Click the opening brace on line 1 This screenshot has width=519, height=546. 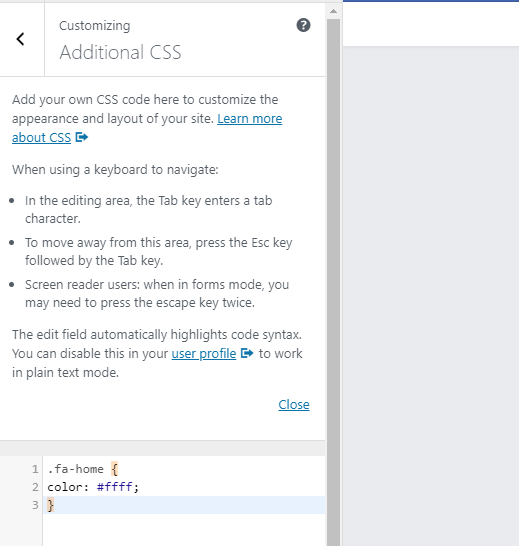coord(115,469)
